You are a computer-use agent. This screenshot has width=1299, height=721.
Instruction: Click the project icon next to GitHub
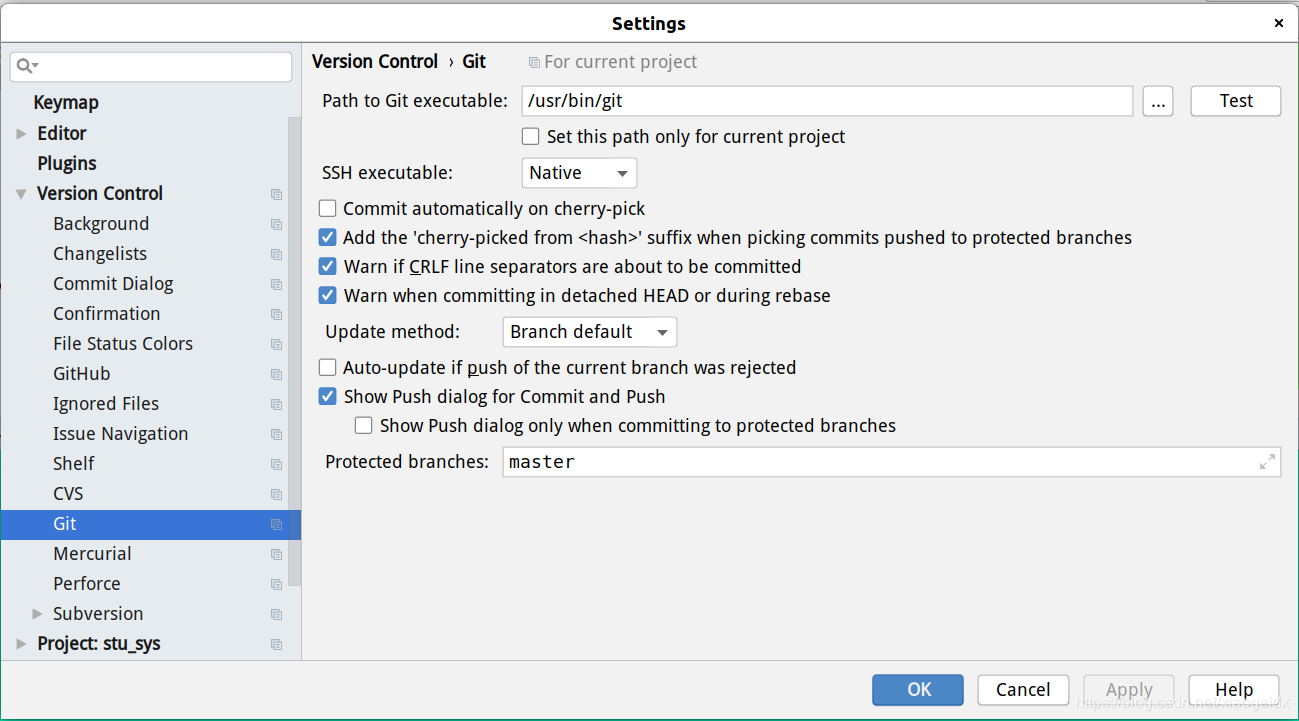(x=277, y=374)
